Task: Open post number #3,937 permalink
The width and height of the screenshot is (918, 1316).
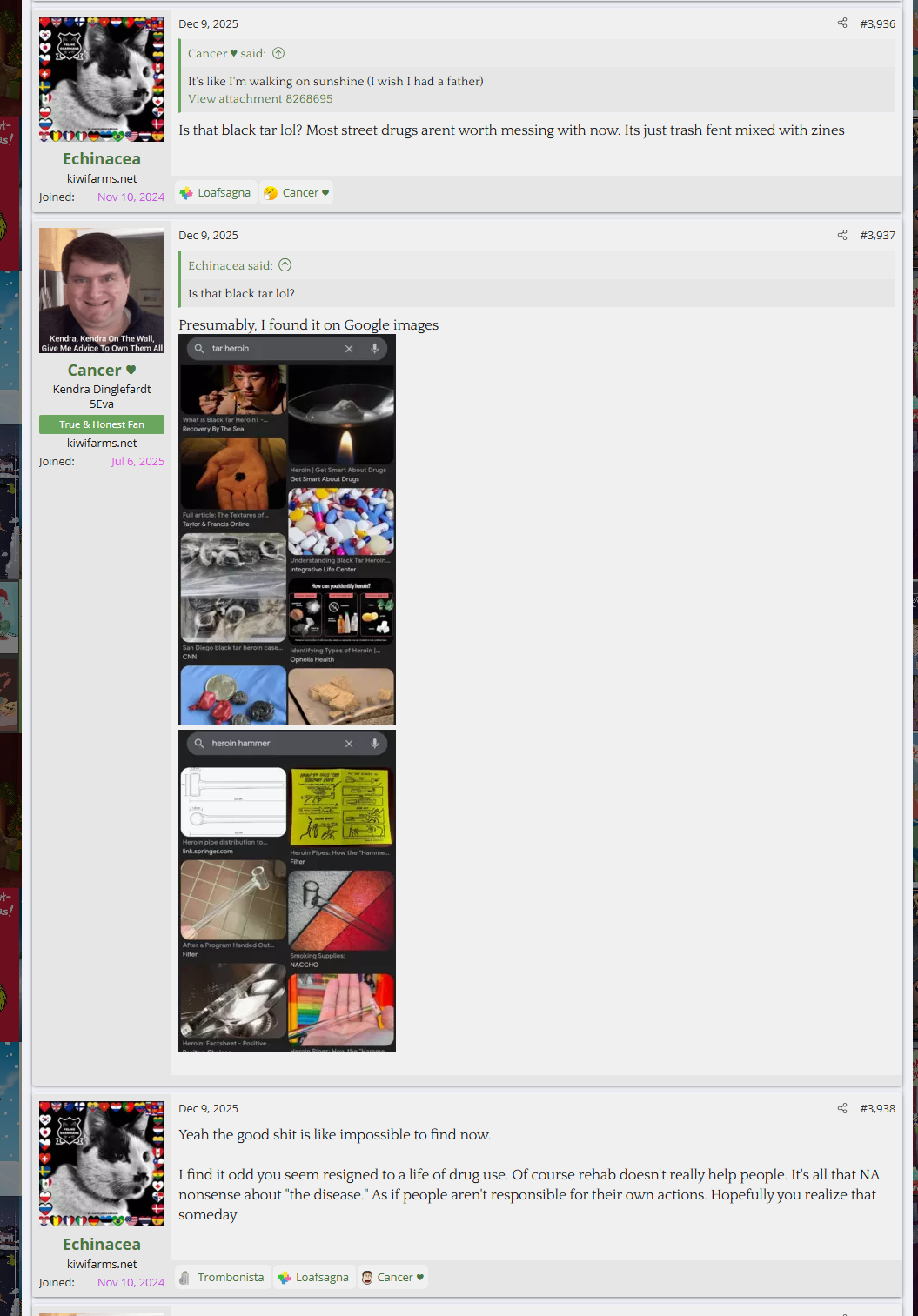Action: 877,235
